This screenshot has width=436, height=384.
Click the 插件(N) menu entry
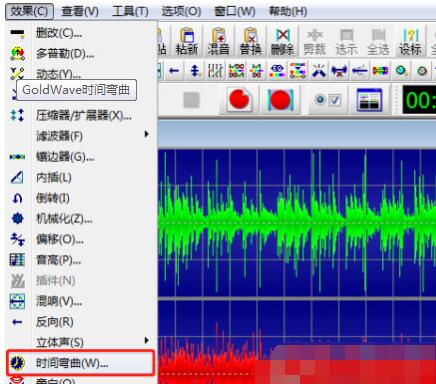coord(81,281)
